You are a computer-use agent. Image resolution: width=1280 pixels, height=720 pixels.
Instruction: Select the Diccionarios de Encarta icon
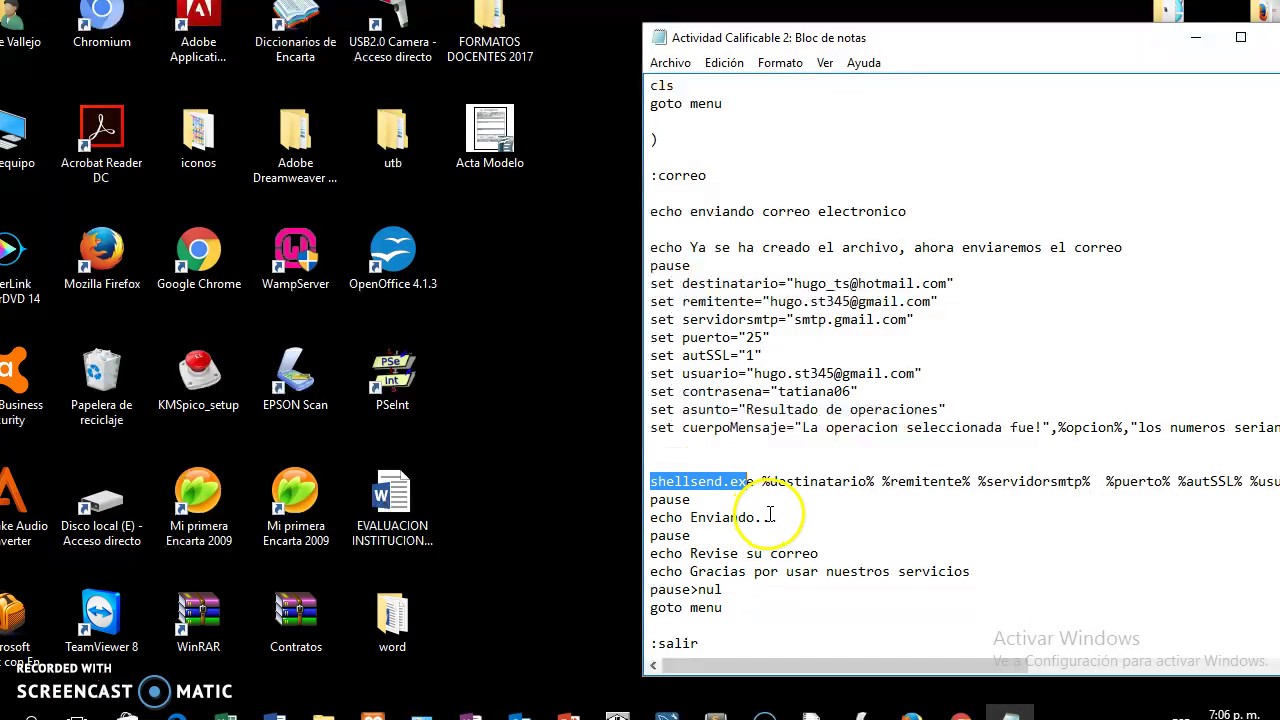click(x=295, y=30)
